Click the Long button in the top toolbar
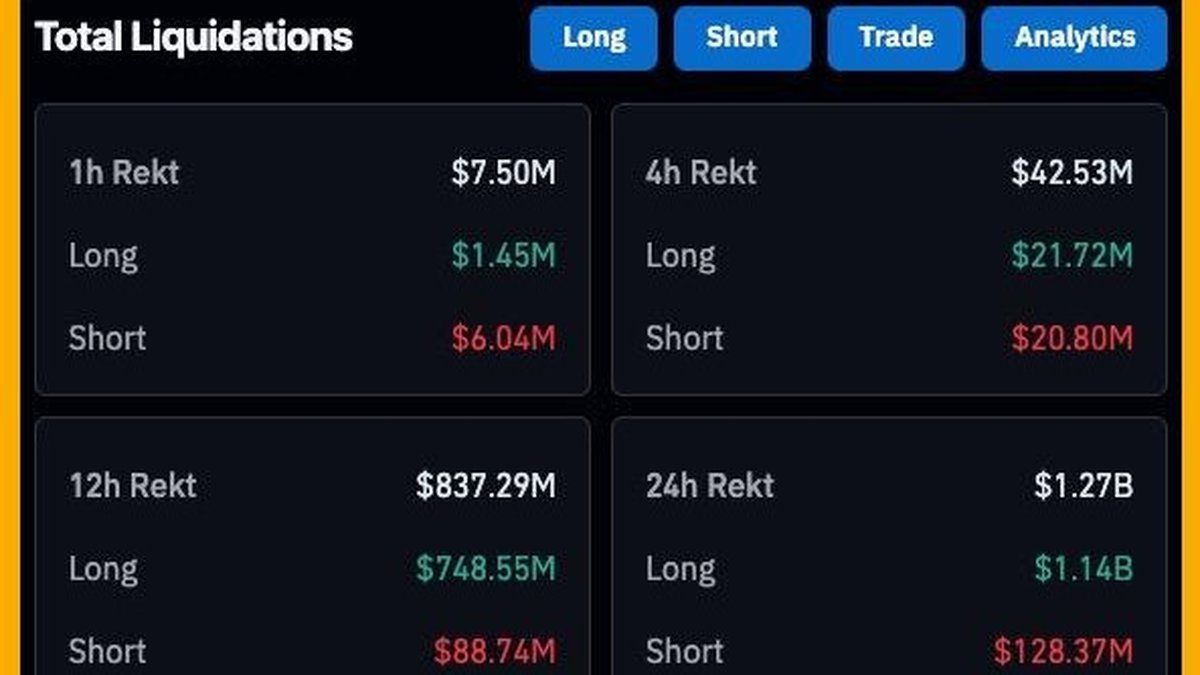This screenshot has height=675, width=1200. tap(595, 38)
